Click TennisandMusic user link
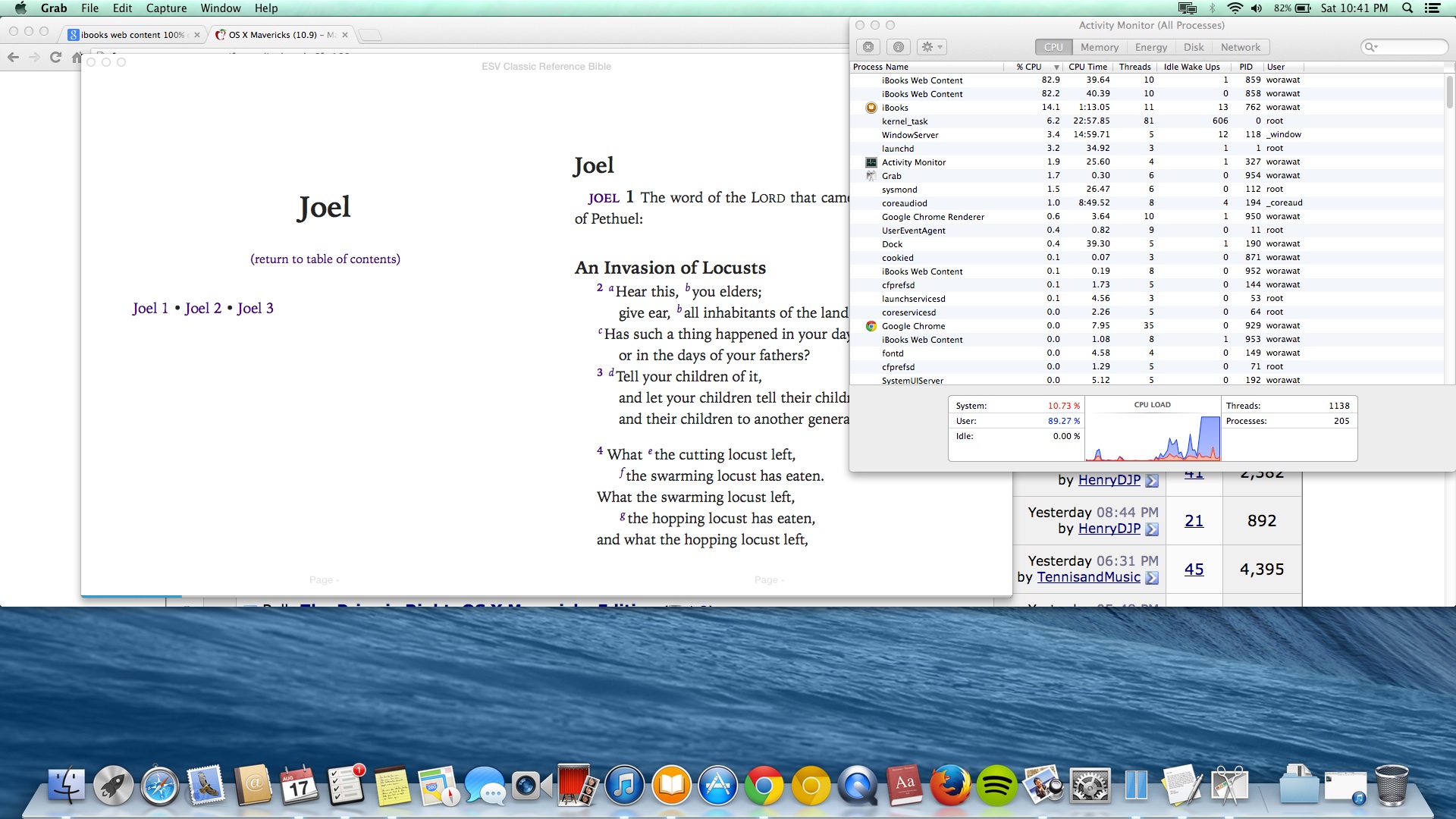 tap(1088, 577)
